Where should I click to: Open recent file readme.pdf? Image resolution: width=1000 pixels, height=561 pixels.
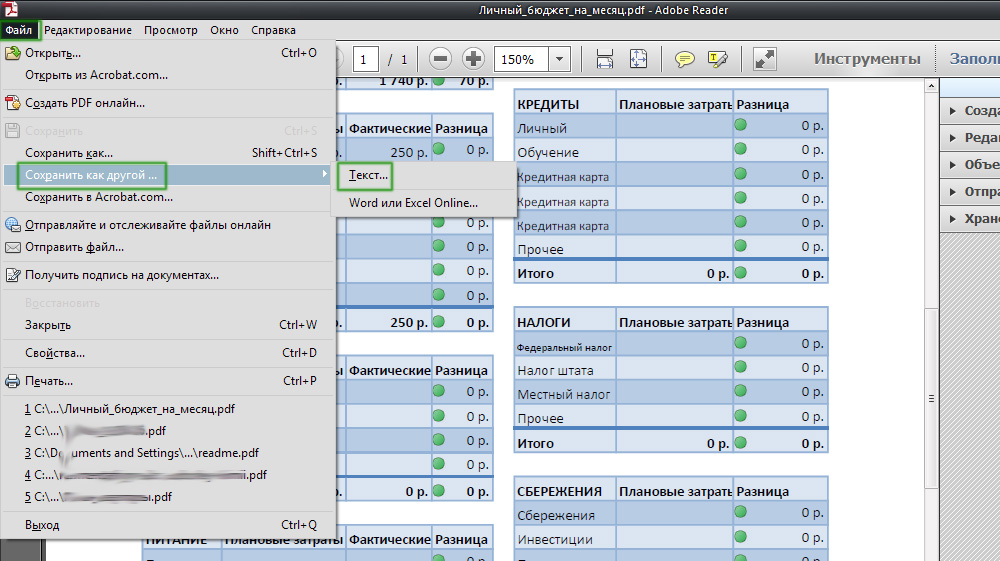(140, 453)
